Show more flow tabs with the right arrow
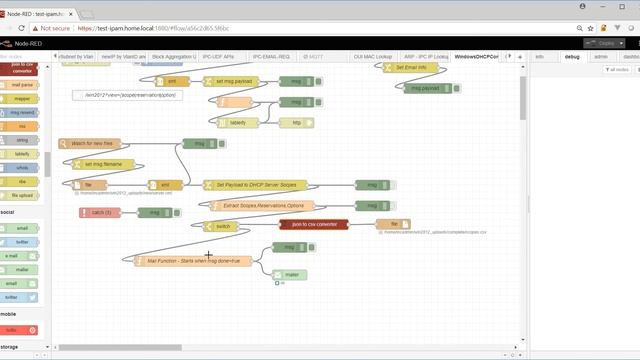Screen dimensions: 640x360 pos(509,56)
